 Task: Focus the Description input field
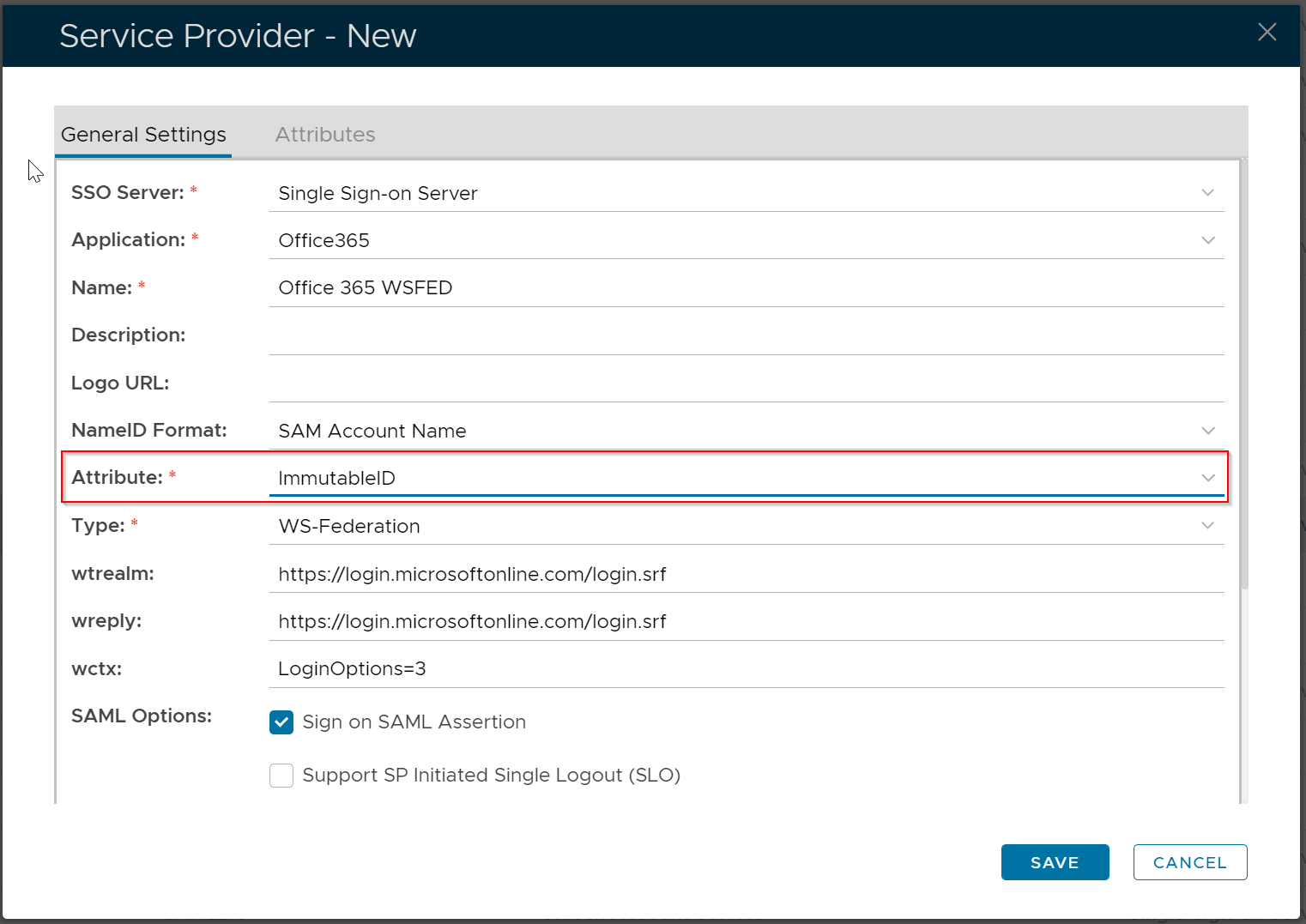click(x=745, y=335)
